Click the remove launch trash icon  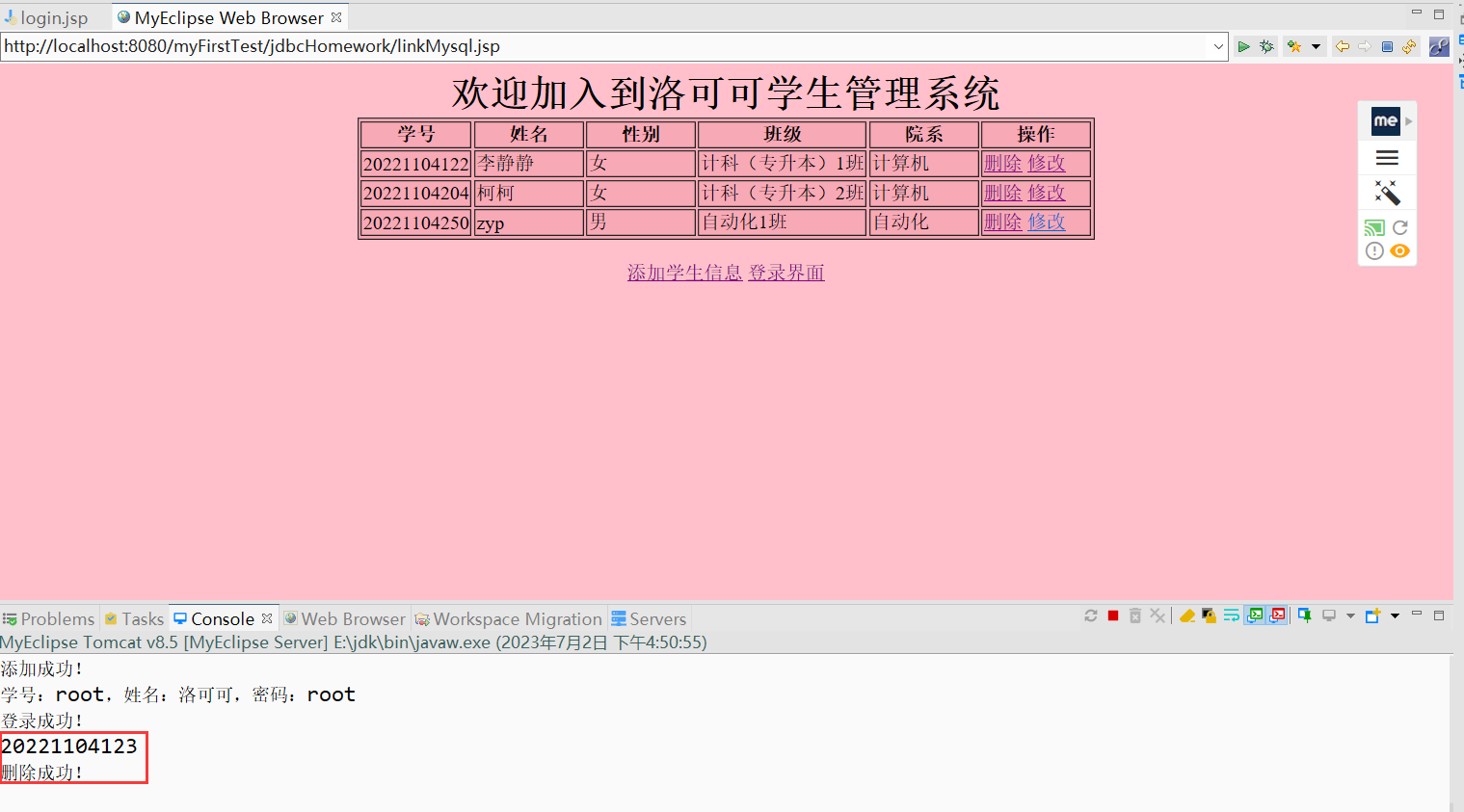(1135, 616)
